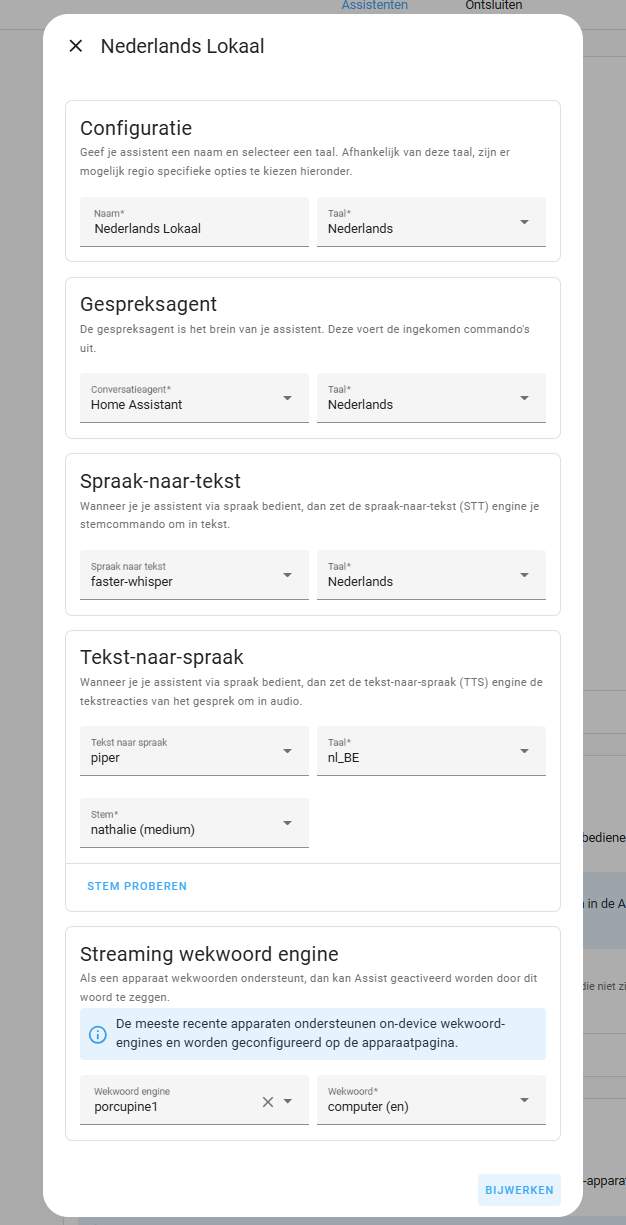626x1225 pixels.
Task: Edit the Naam text field
Action: 194,221
